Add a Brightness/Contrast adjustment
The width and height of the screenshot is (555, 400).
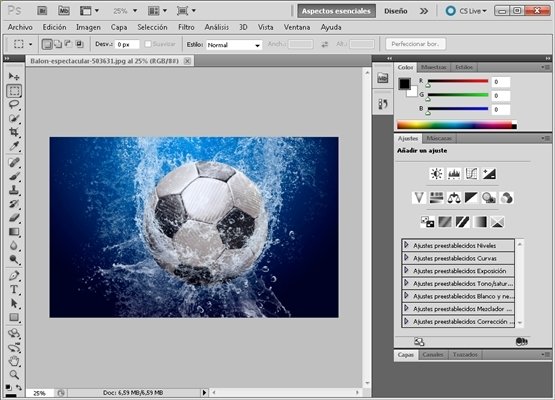[436, 174]
